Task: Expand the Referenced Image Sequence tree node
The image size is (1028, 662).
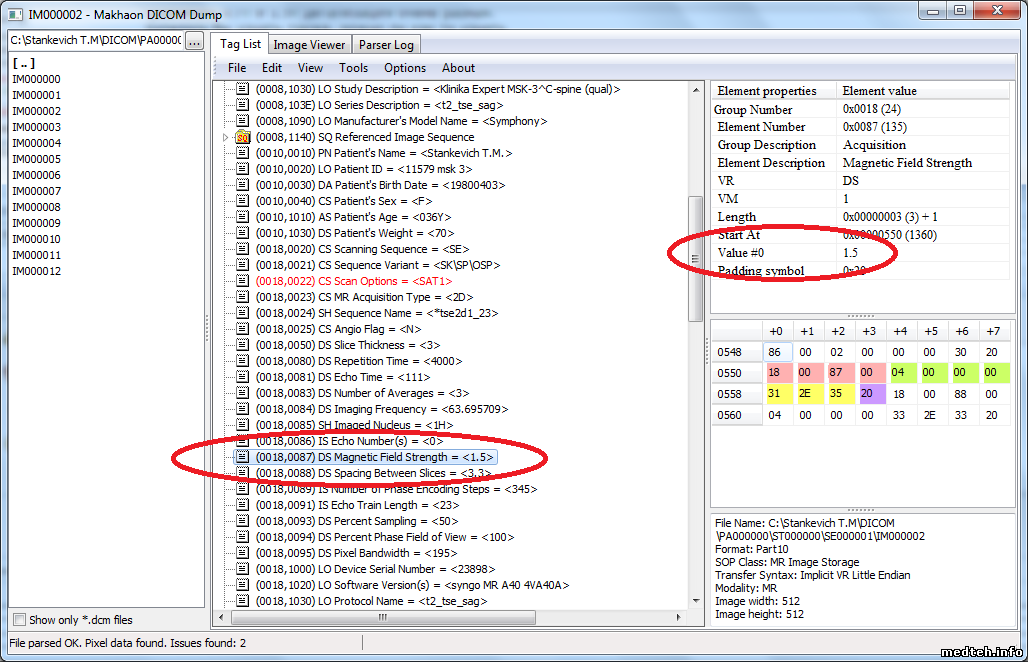Action: tap(226, 137)
